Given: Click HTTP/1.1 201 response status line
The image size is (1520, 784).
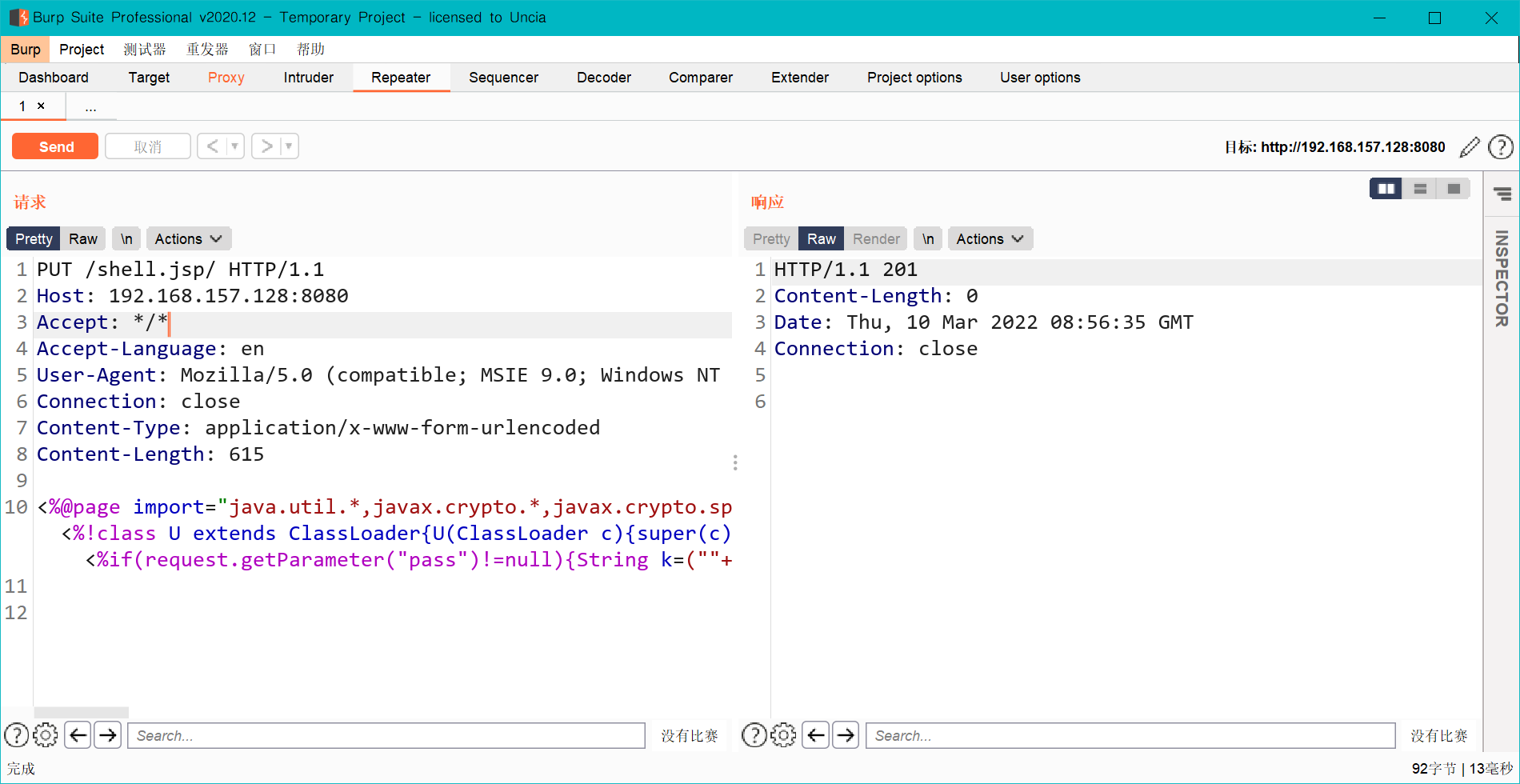Looking at the screenshot, I should tap(846, 270).
